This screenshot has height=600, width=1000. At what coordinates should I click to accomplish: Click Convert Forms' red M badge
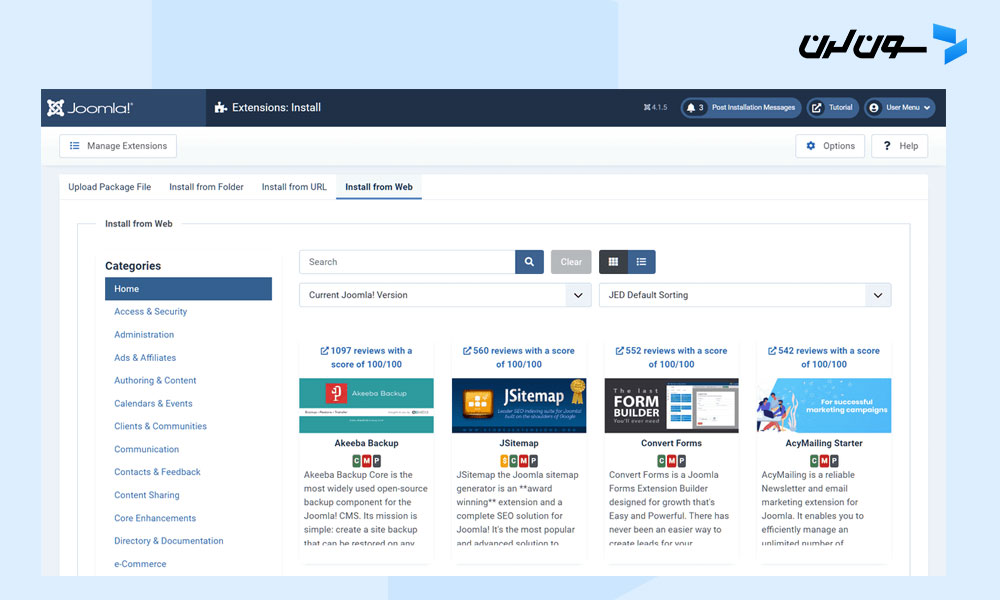point(672,460)
